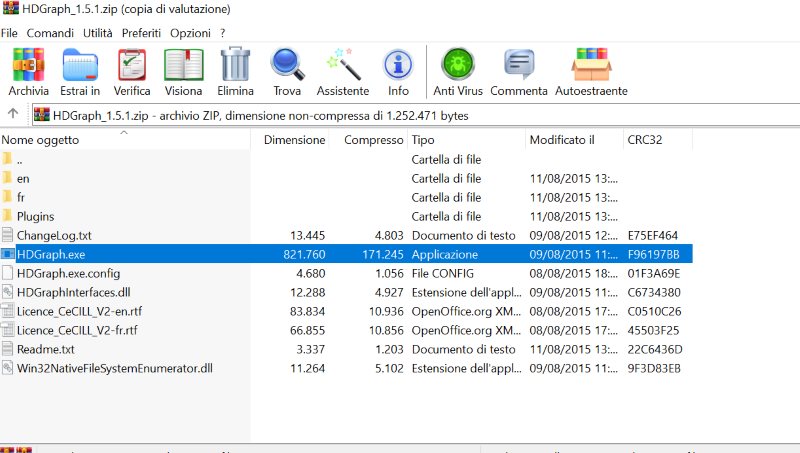Sort by Dimensione column header
Image resolution: width=800 pixels, height=453 pixels.
pyautogui.click(x=290, y=139)
